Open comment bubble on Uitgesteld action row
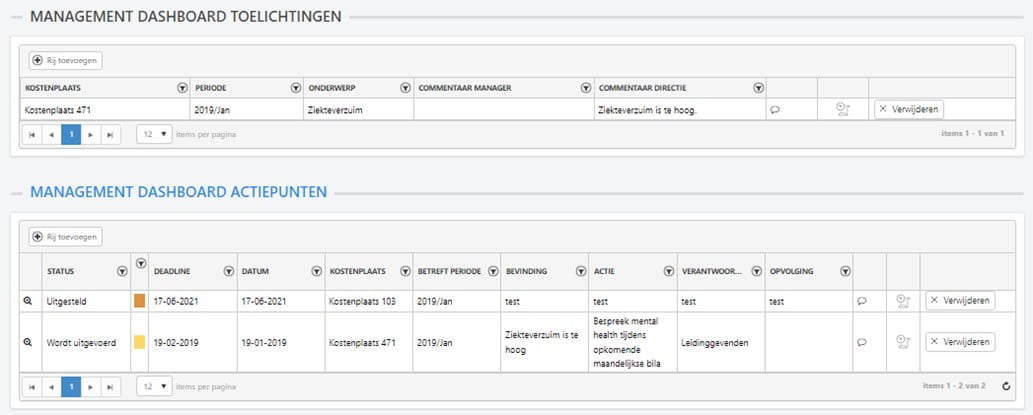 tap(862, 300)
